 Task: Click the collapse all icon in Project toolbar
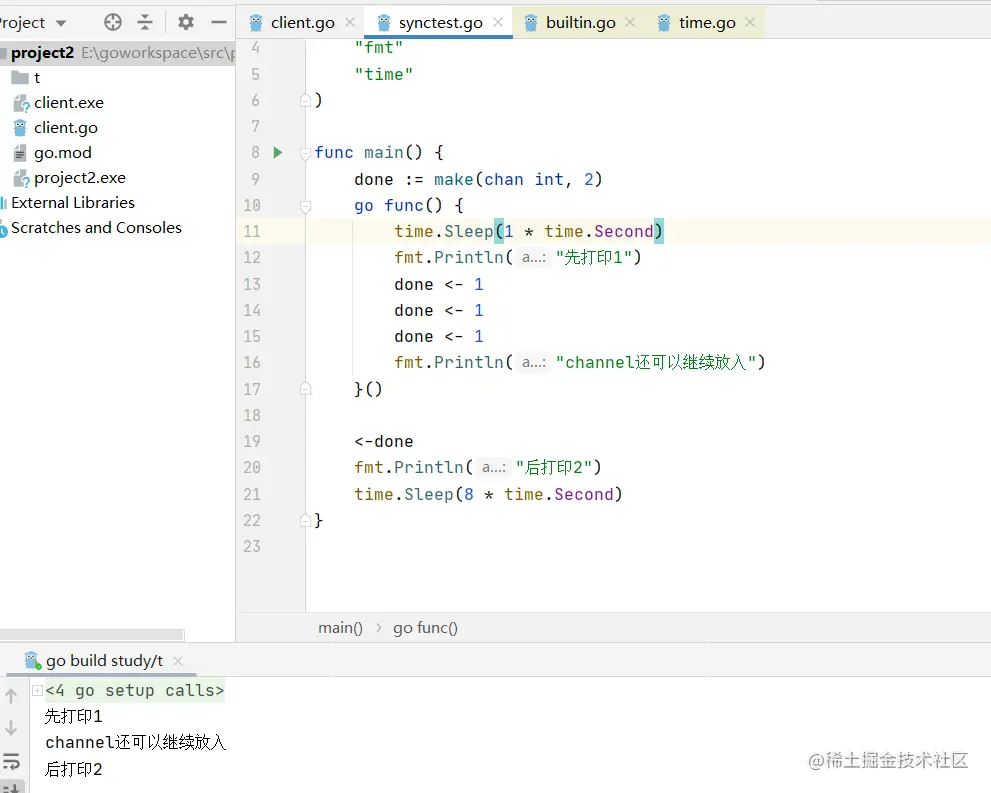[145, 23]
